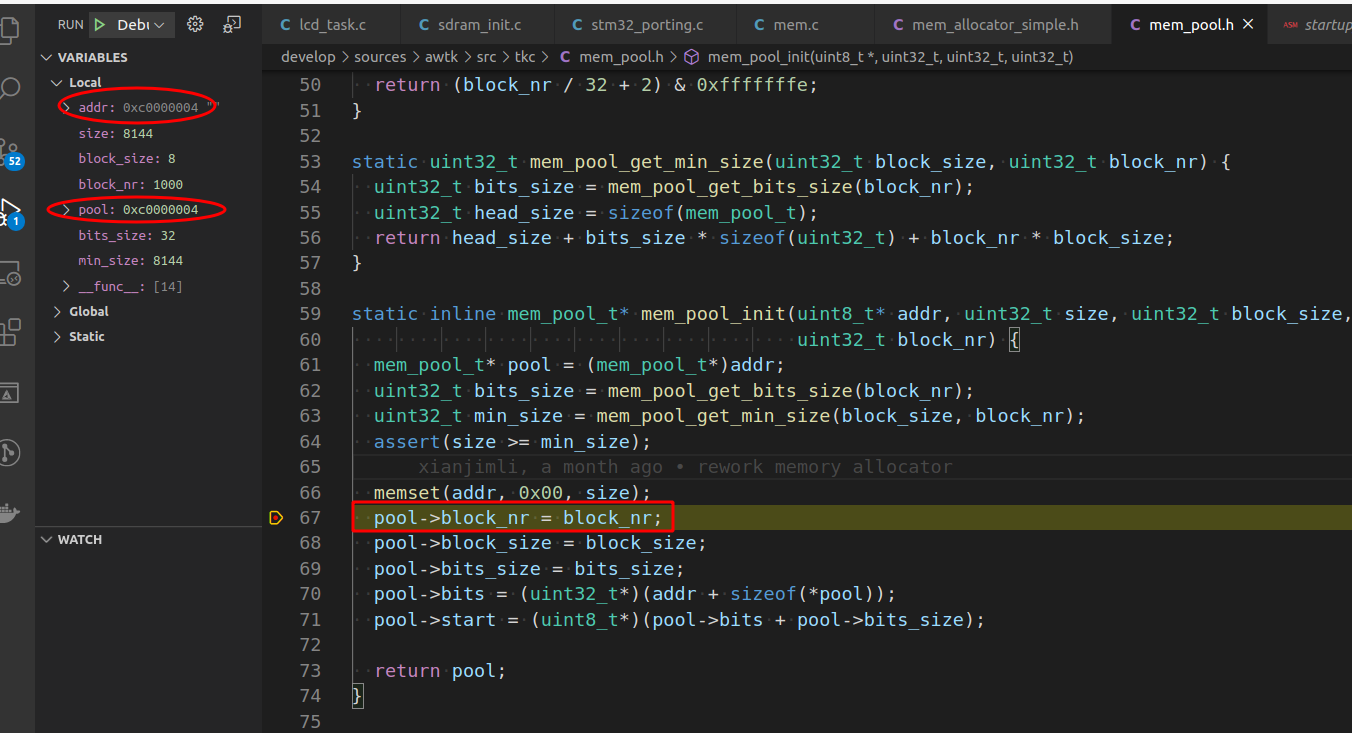Expand the pool variable
1352x733 pixels.
pos(66,210)
